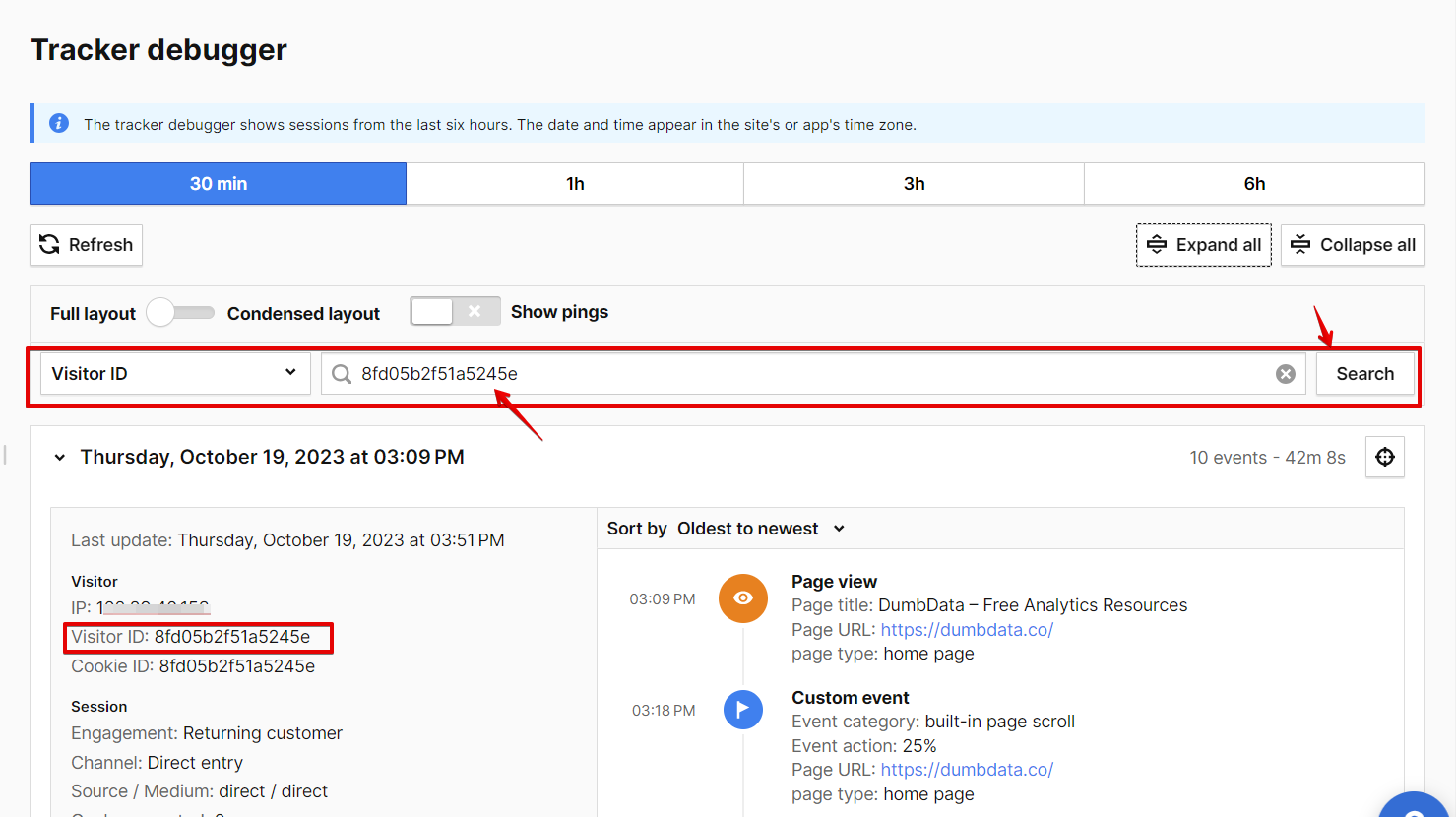
Task: Click the Expand all icon
Action: (1158, 244)
